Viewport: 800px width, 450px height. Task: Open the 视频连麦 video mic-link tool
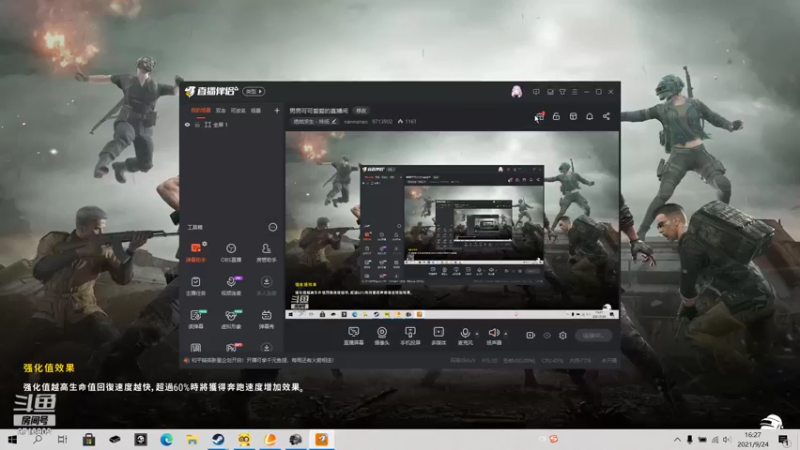click(x=231, y=286)
